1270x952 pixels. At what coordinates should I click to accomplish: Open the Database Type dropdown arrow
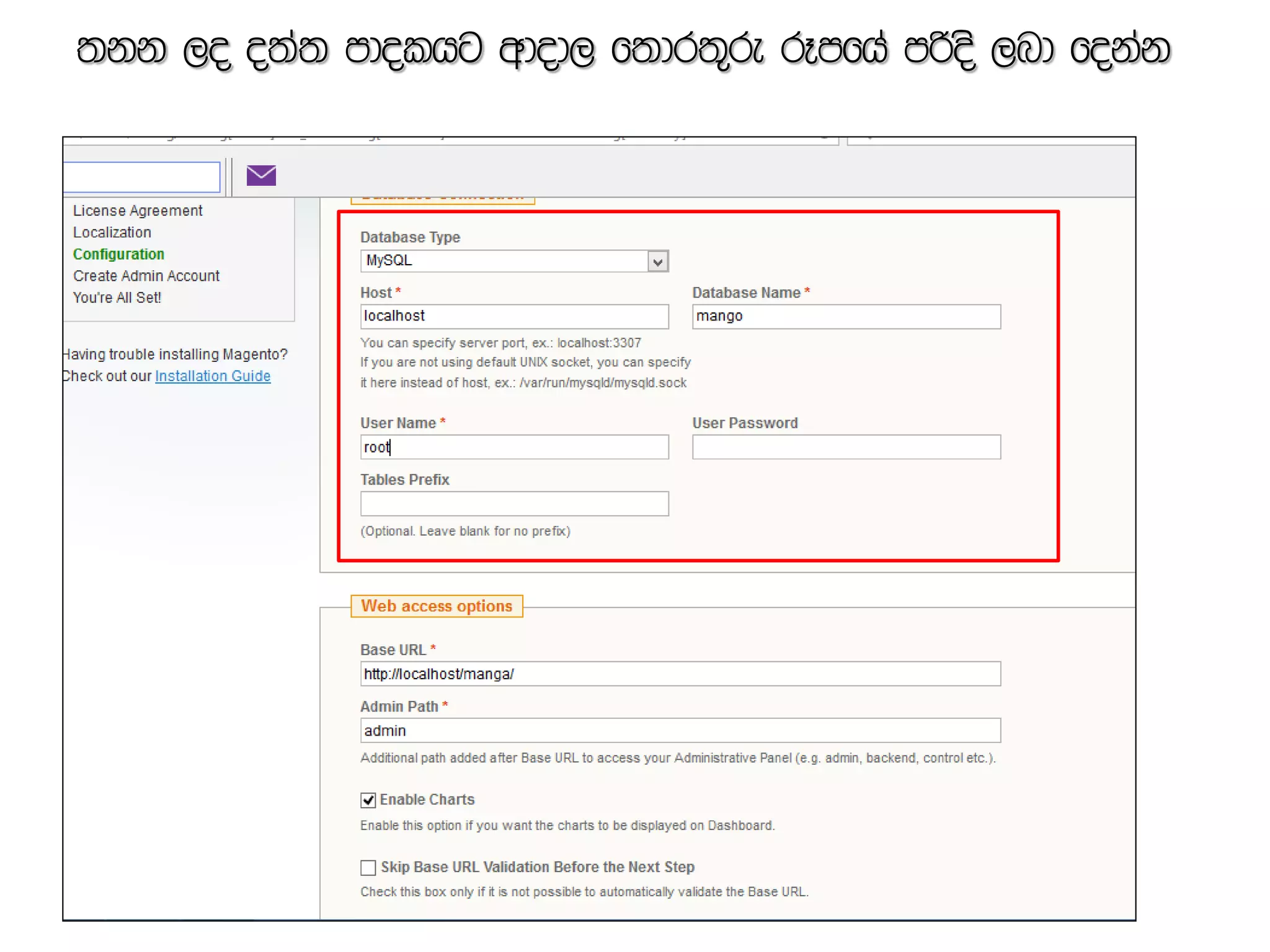point(657,262)
